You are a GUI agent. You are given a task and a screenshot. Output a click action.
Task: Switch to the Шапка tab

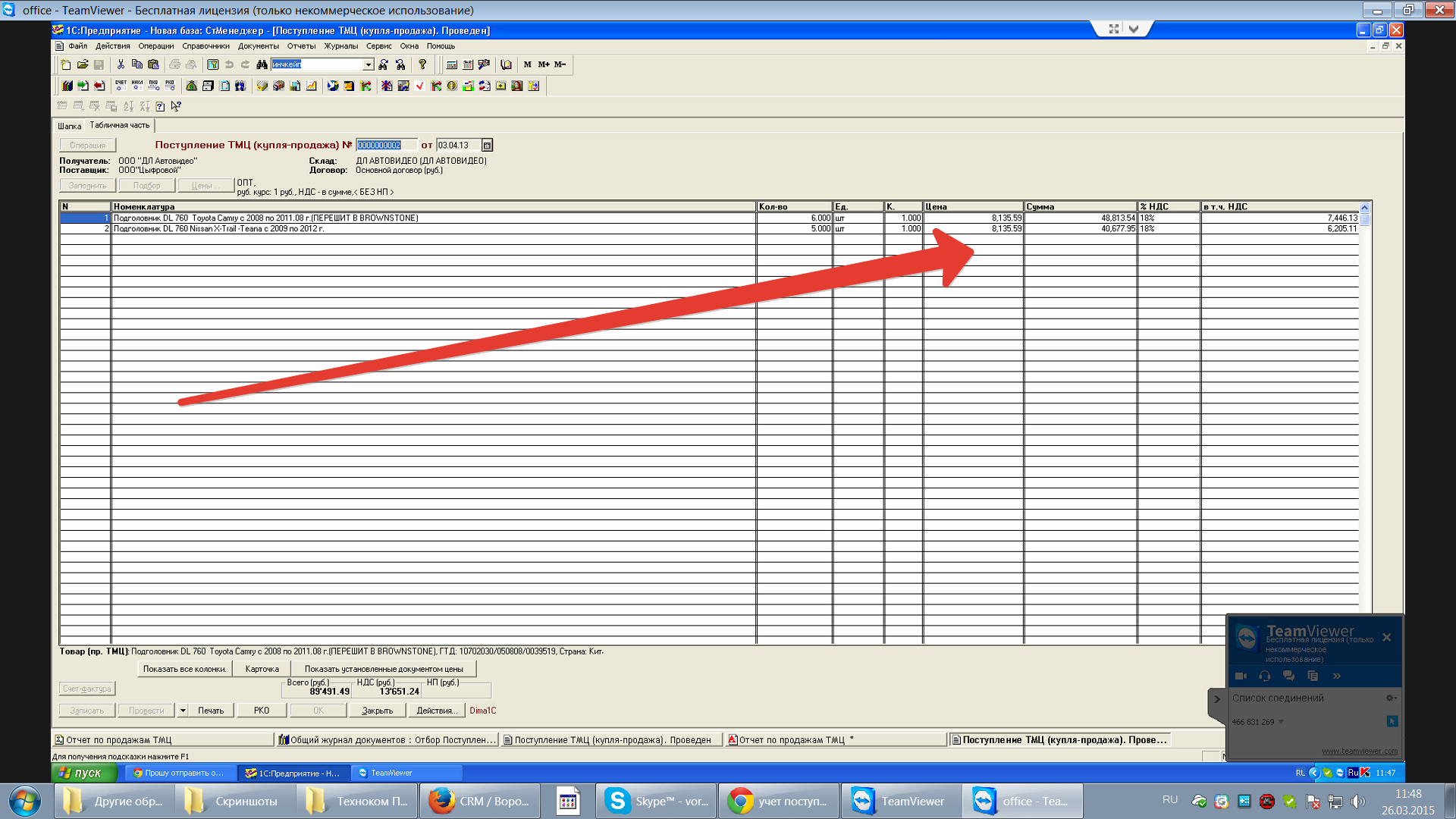click(x=69, y=126)
